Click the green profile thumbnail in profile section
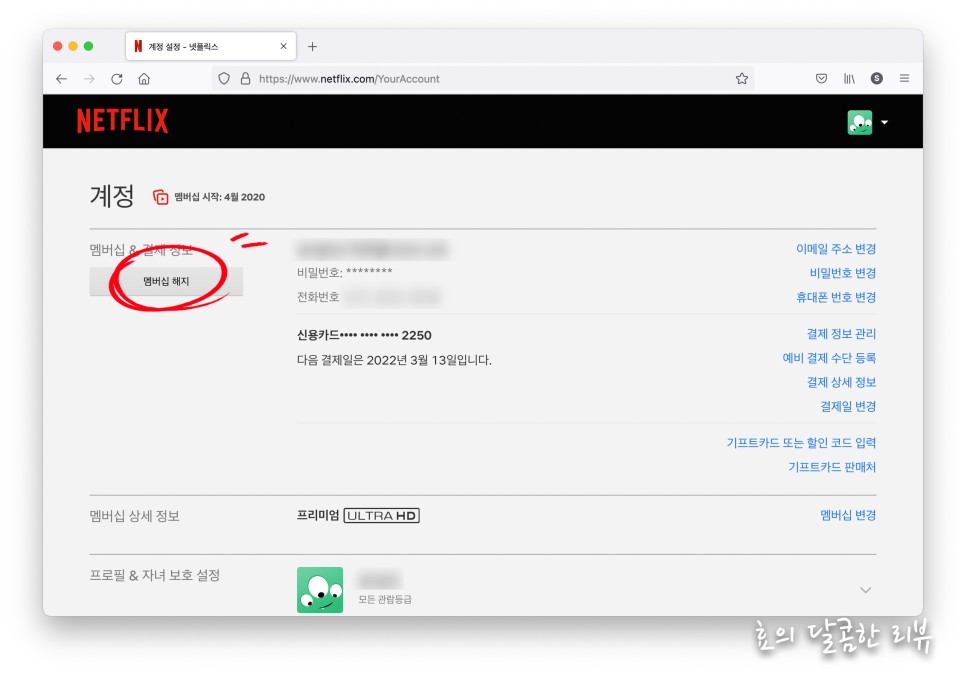The width and height of the screenshot is (966, 673). pos(320,590)
